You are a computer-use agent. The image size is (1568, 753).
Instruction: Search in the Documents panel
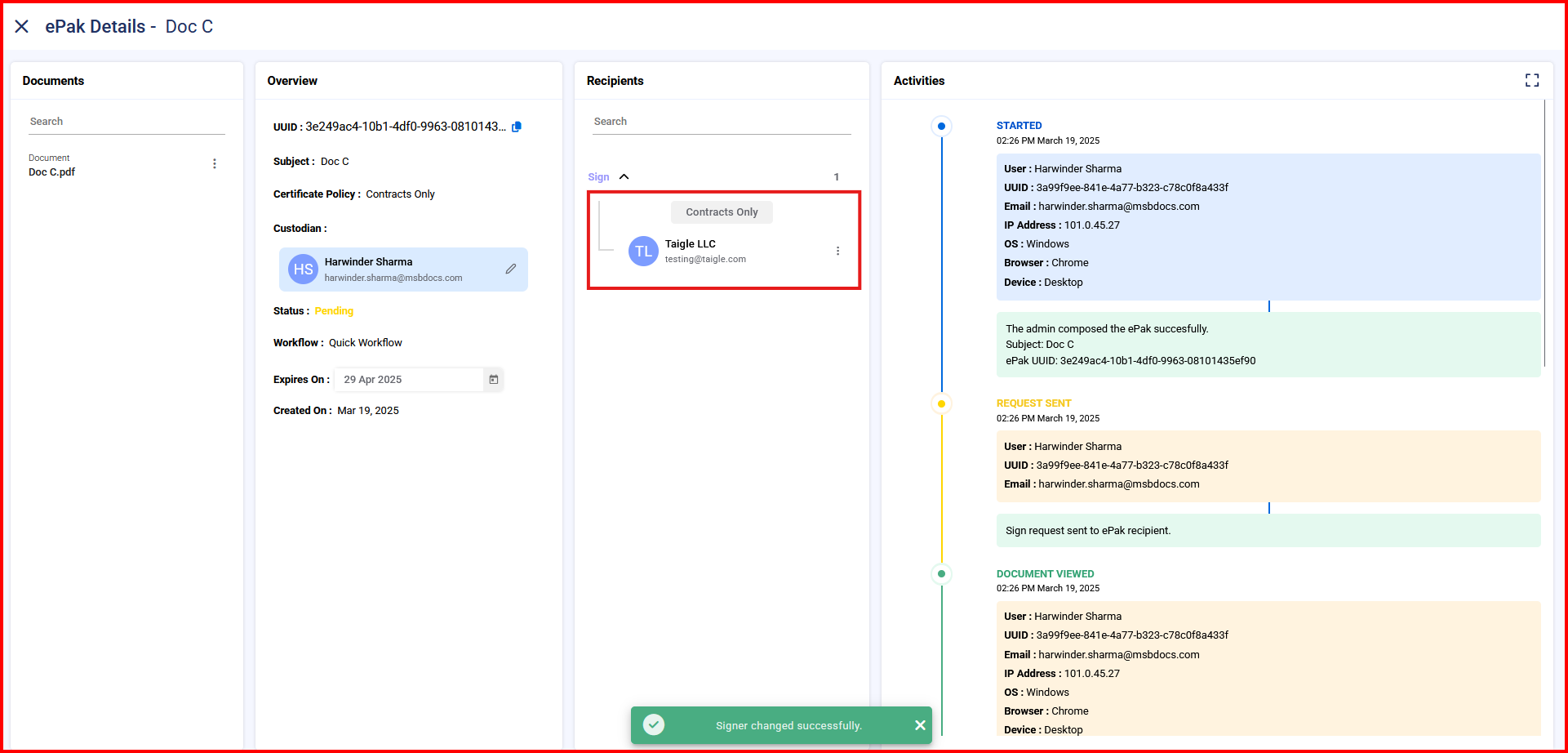click(x=127, y=122)
